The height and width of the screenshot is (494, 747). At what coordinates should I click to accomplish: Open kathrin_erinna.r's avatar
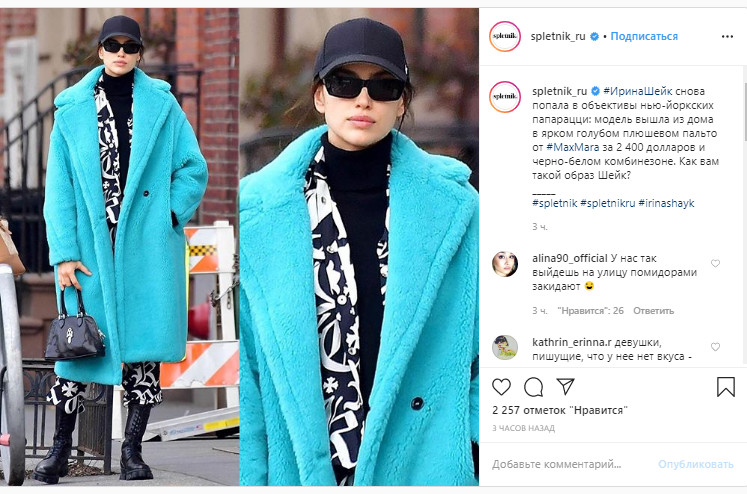tap(505, 347)
